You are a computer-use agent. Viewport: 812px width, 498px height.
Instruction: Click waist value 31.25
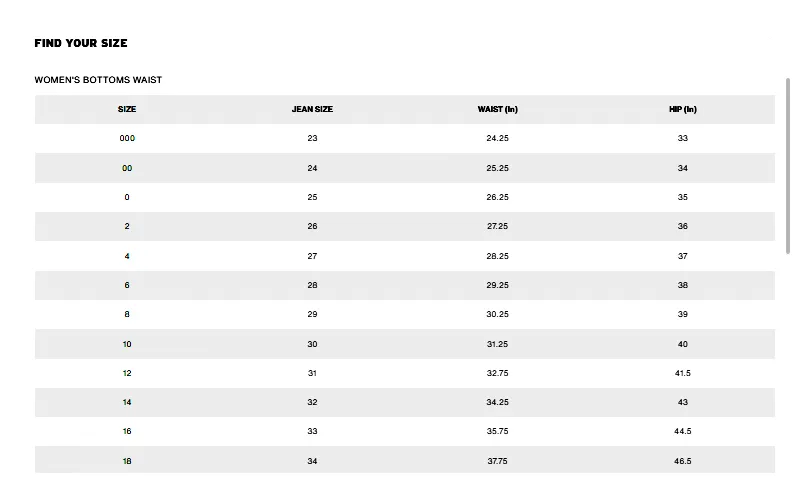pyautogui.click(x=498, y=344)
